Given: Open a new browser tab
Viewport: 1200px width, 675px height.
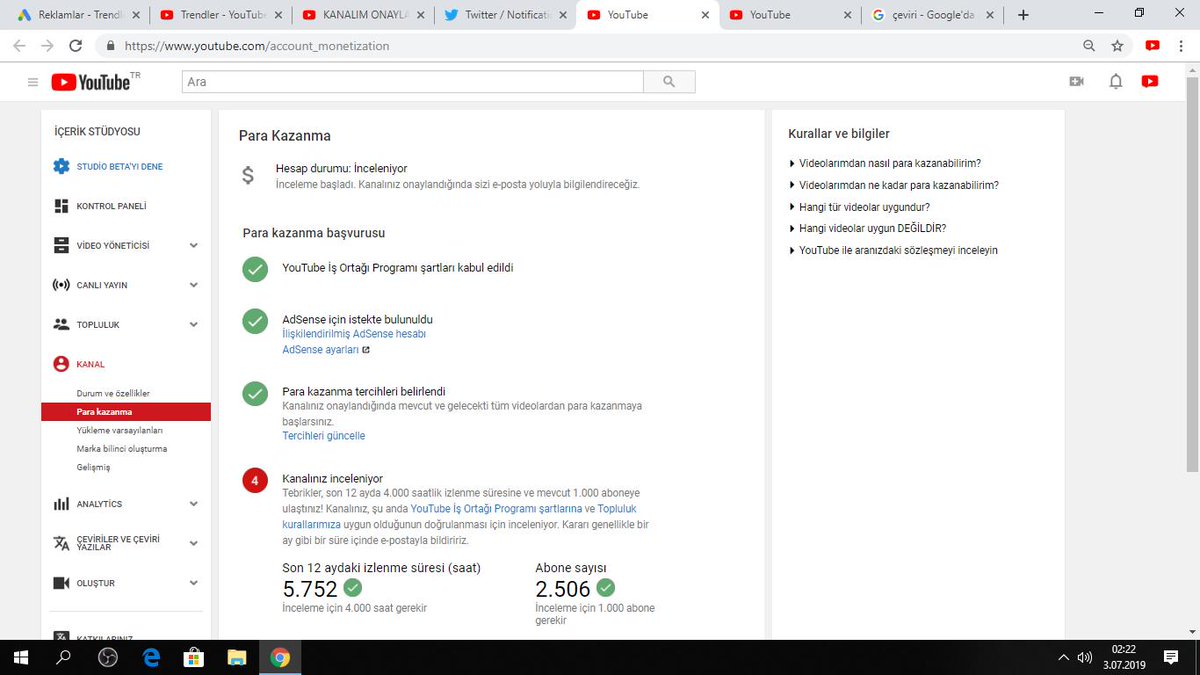Looking at the screenshot, I should coord(1023,15).
